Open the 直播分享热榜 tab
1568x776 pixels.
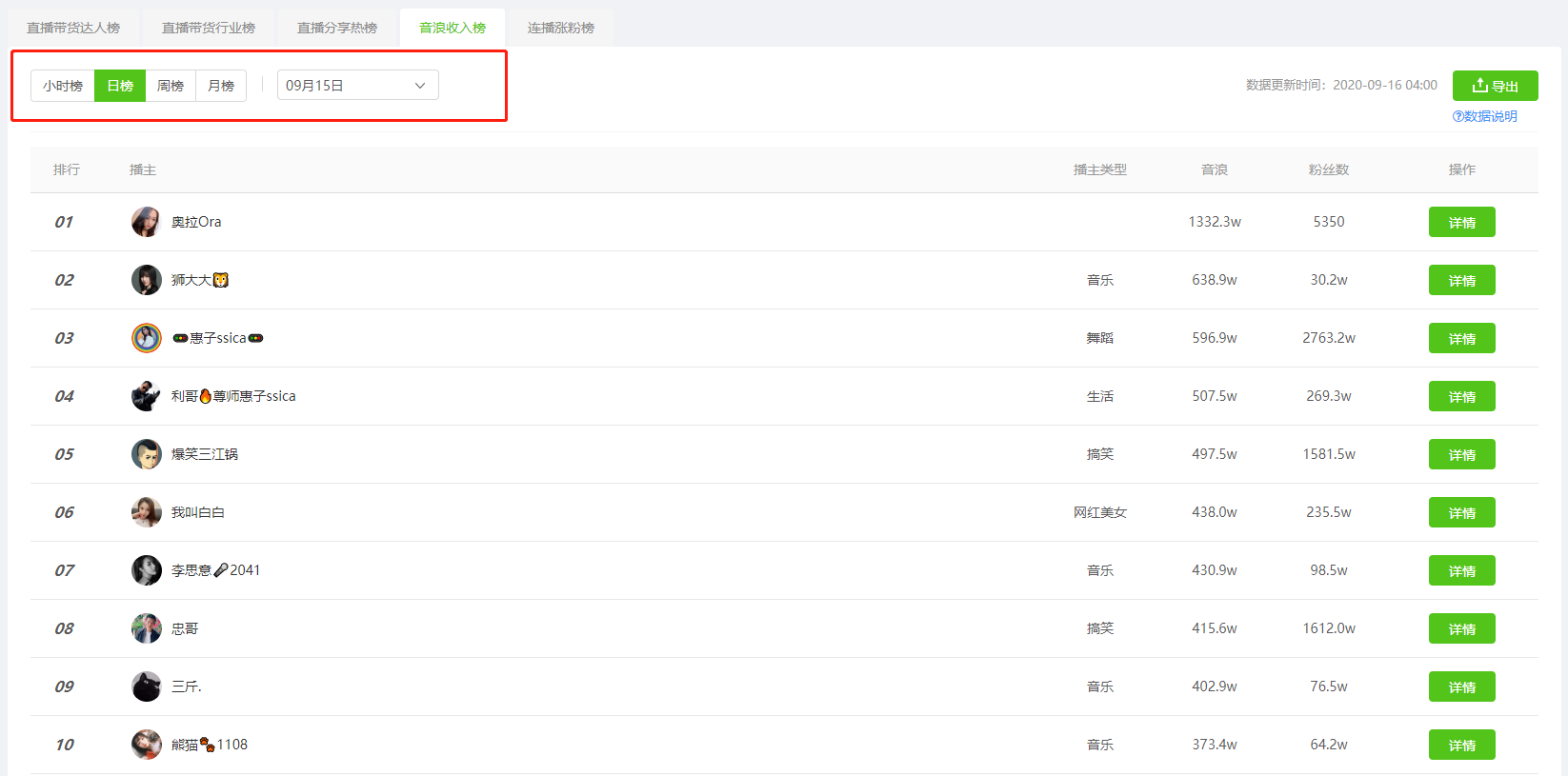tap(337, 28)
